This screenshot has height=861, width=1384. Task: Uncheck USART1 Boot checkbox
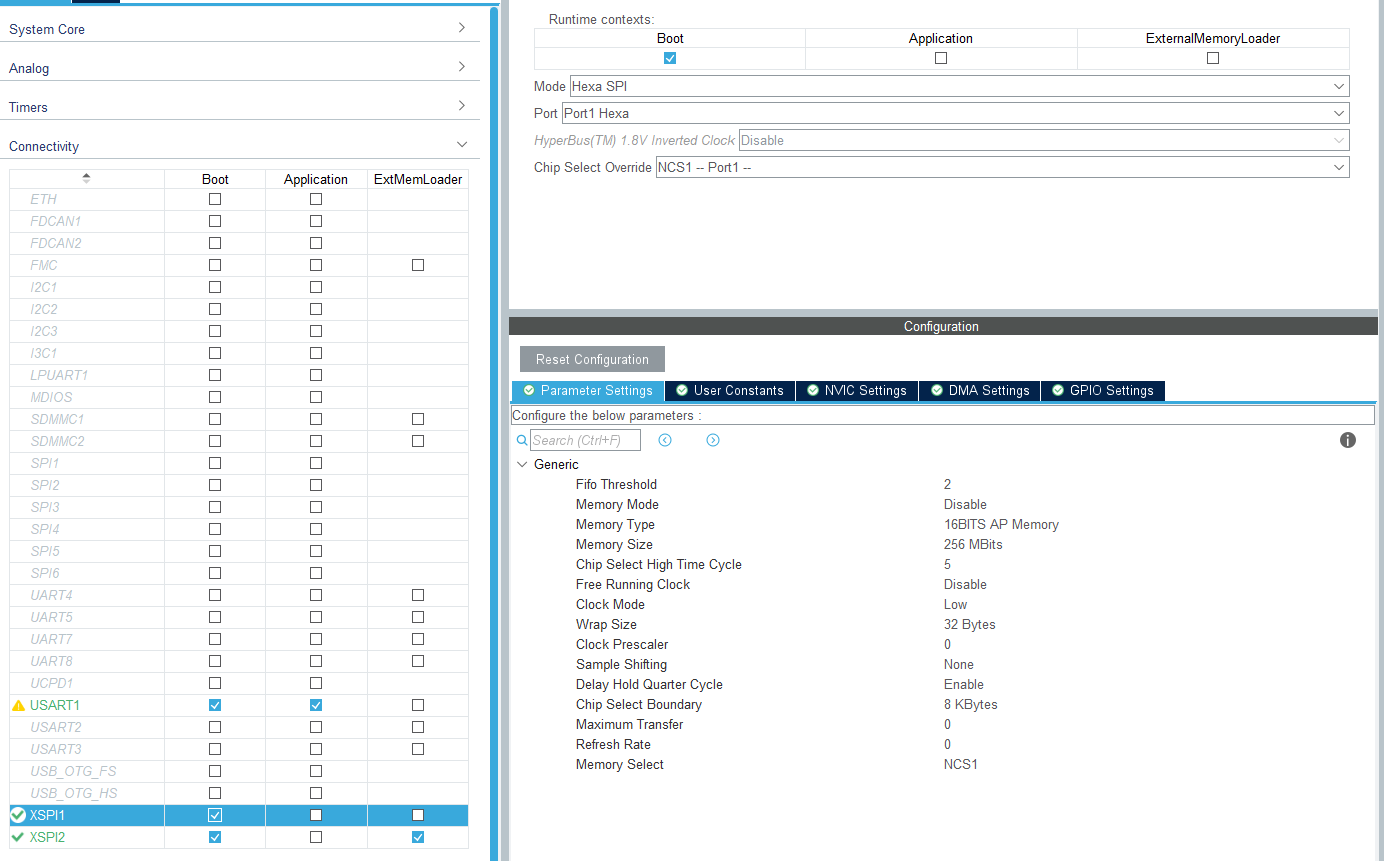click(215, 705)
